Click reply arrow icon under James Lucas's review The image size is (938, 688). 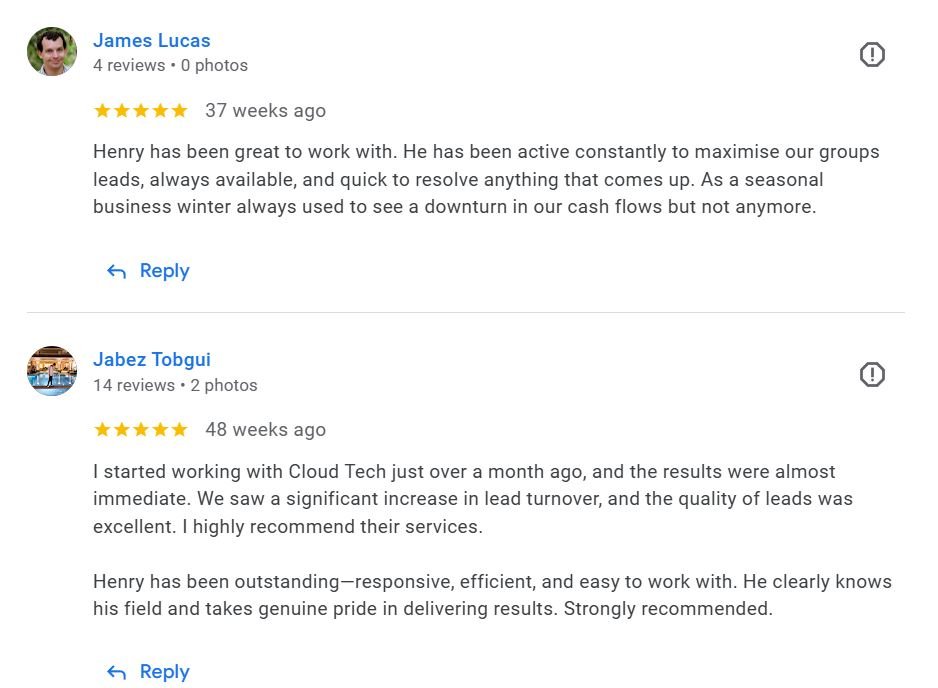tap(116, 272)
